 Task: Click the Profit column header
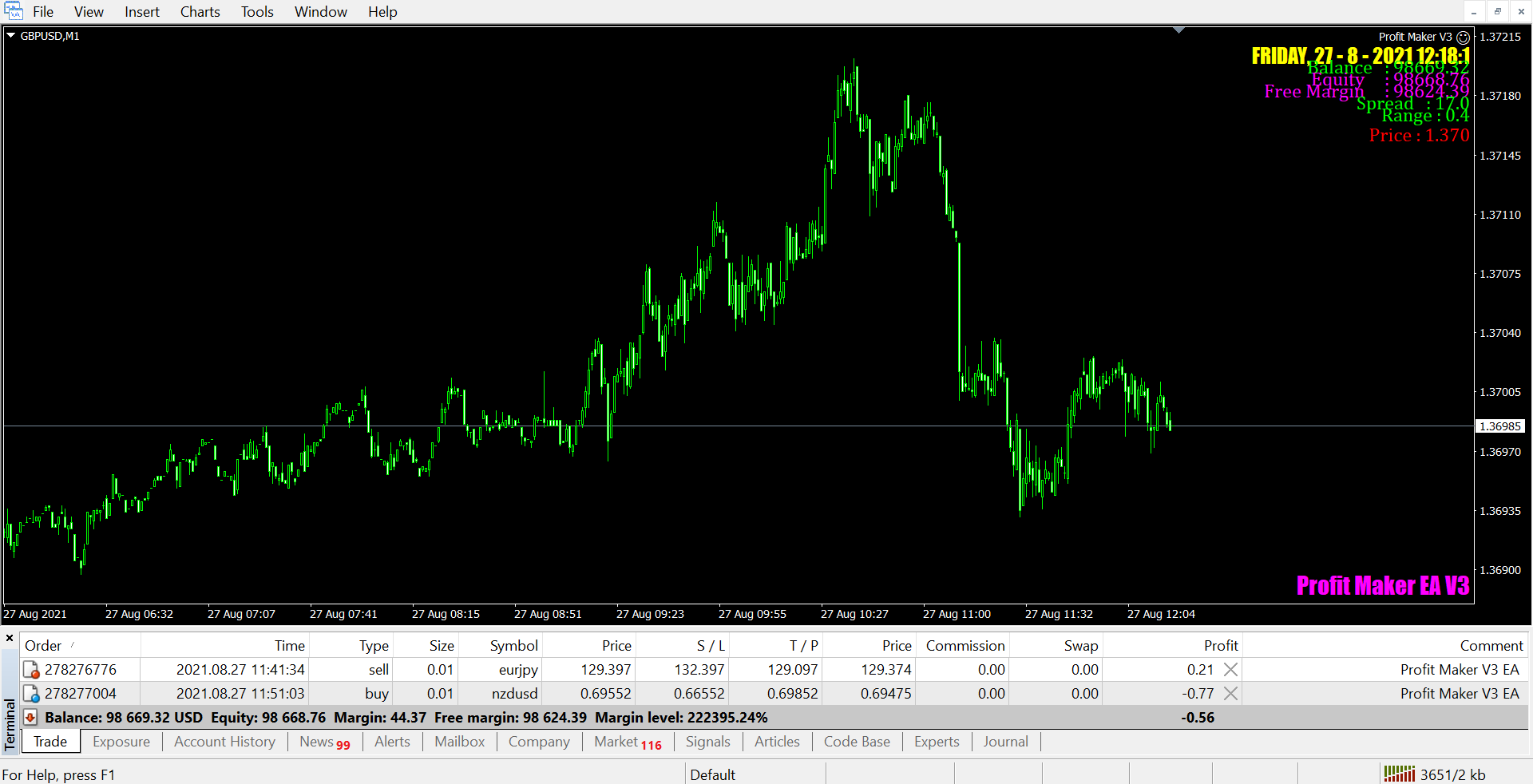(x=1220, y=645)
